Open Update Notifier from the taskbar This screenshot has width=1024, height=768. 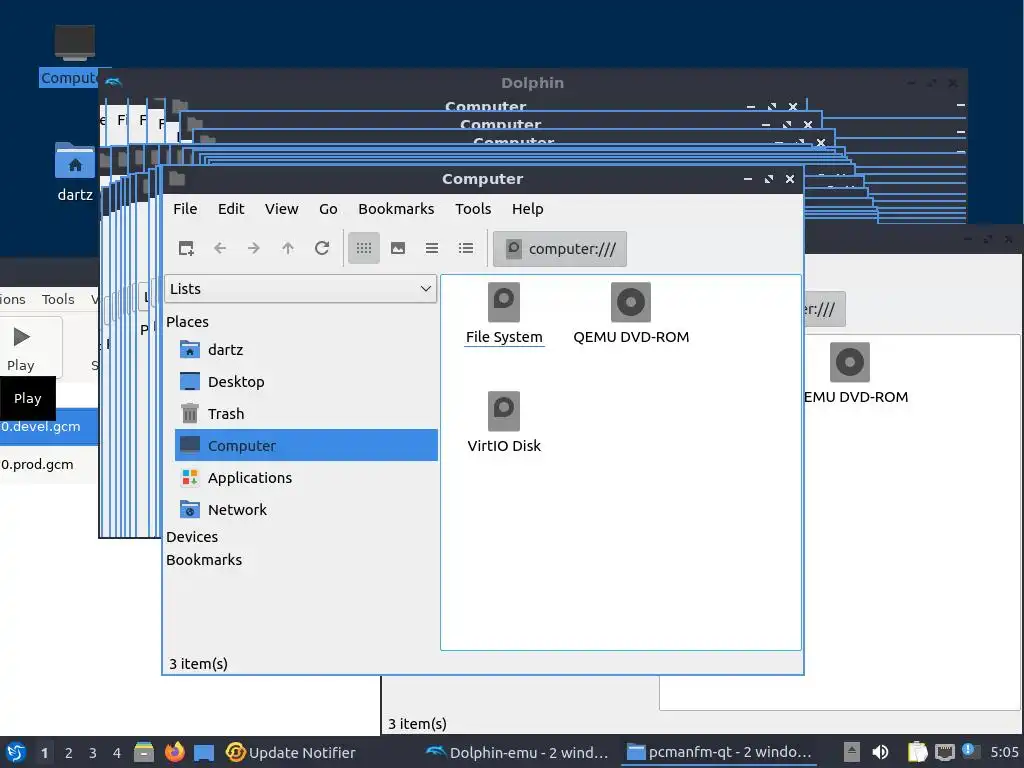point(291,752)
